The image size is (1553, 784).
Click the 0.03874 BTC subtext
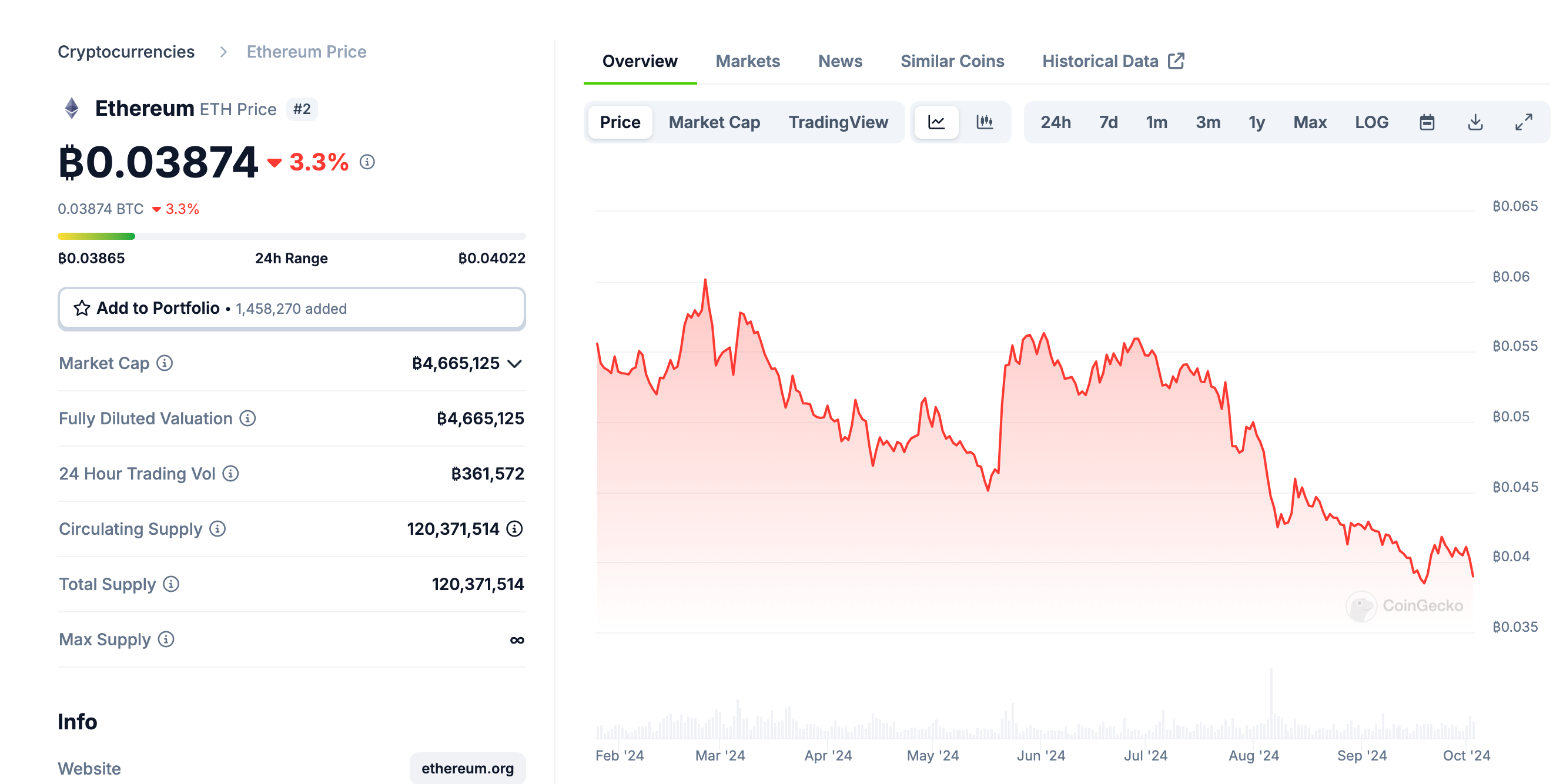(101, 209)
